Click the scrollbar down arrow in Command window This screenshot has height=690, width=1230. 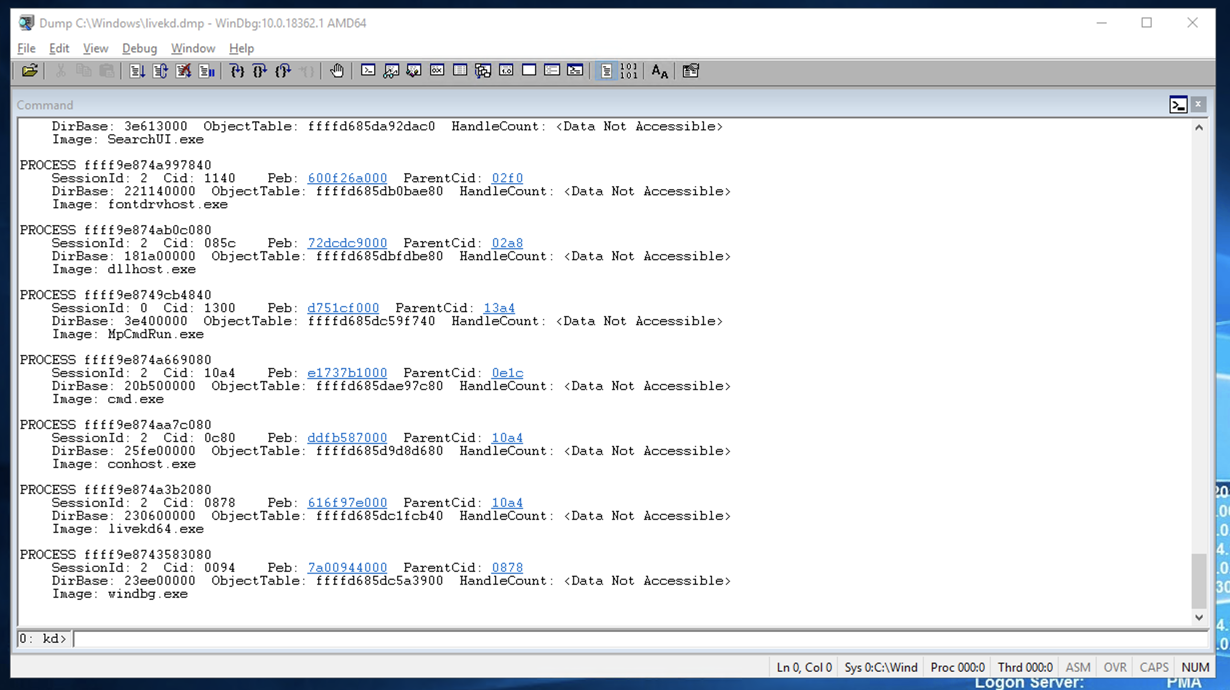coord(1199,618)
